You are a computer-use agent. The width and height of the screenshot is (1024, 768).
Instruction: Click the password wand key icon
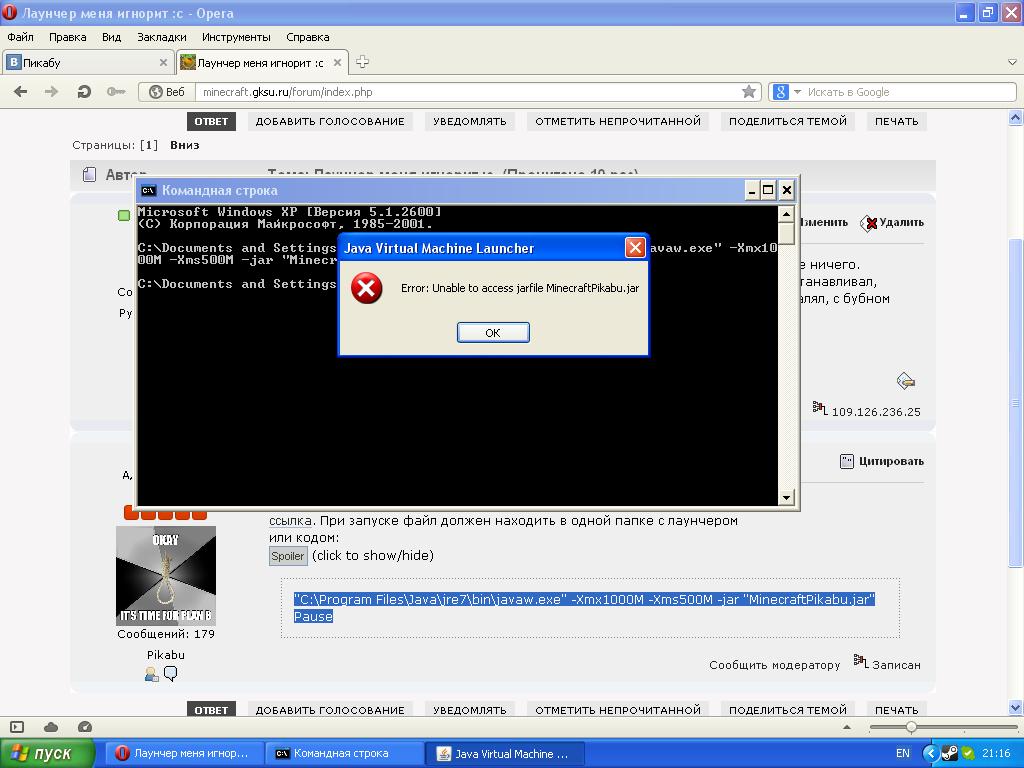pos(116,91)
